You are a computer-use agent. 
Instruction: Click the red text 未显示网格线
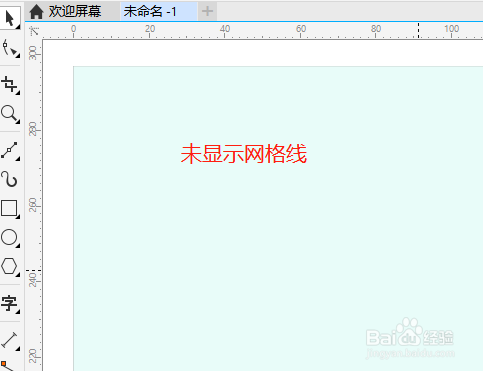pyautogui.click(x=244, y=154)
